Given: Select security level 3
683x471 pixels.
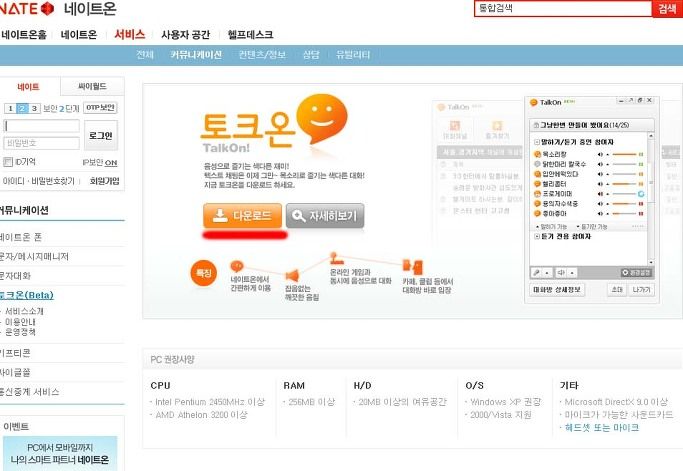Looking at the screenshot, I should [34, 108].
